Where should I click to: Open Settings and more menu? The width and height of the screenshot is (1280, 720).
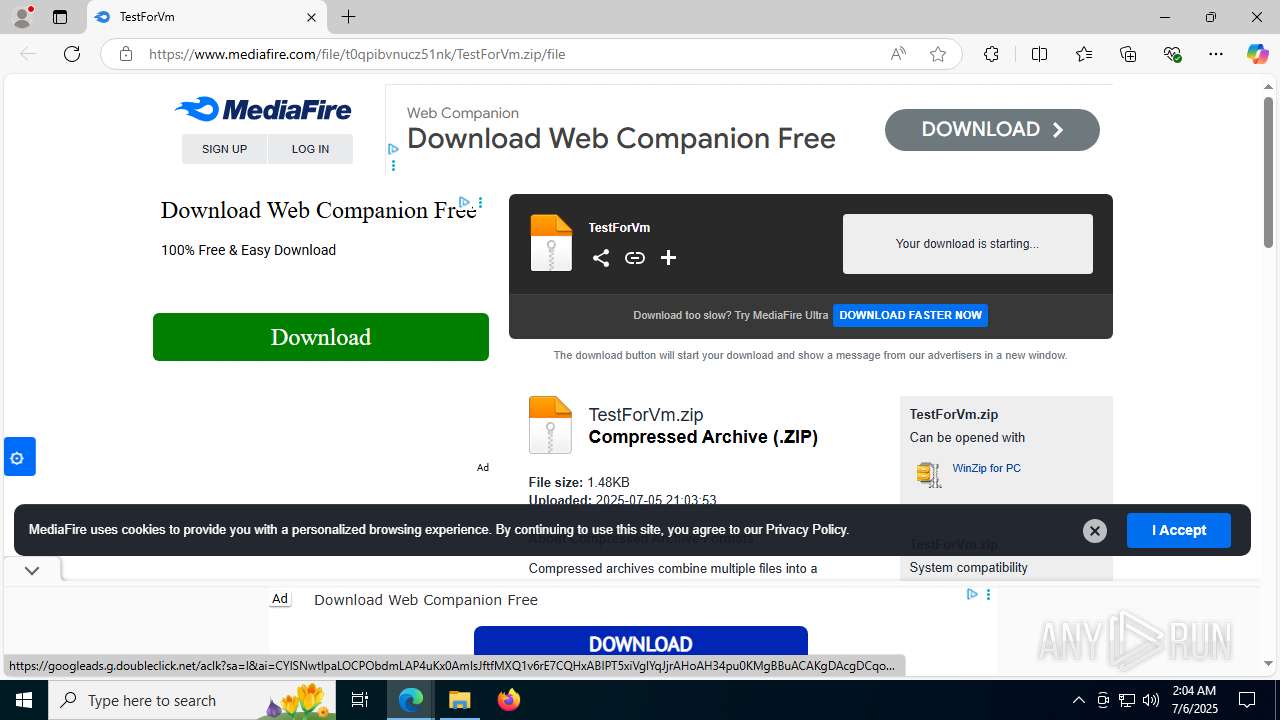pos(1216,54)
